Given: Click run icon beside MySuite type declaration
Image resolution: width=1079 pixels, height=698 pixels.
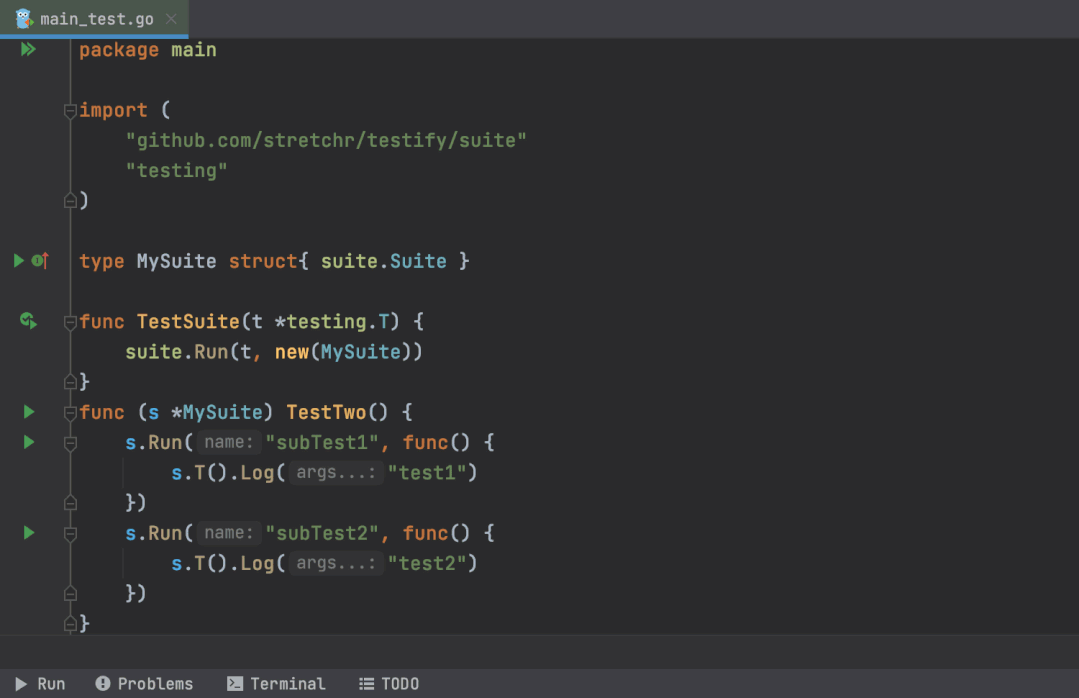Looking at the screenshot, I should 19,261.
